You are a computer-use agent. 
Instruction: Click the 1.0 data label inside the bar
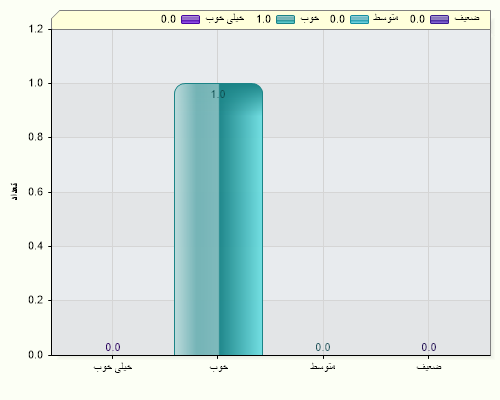pos(218,95)
